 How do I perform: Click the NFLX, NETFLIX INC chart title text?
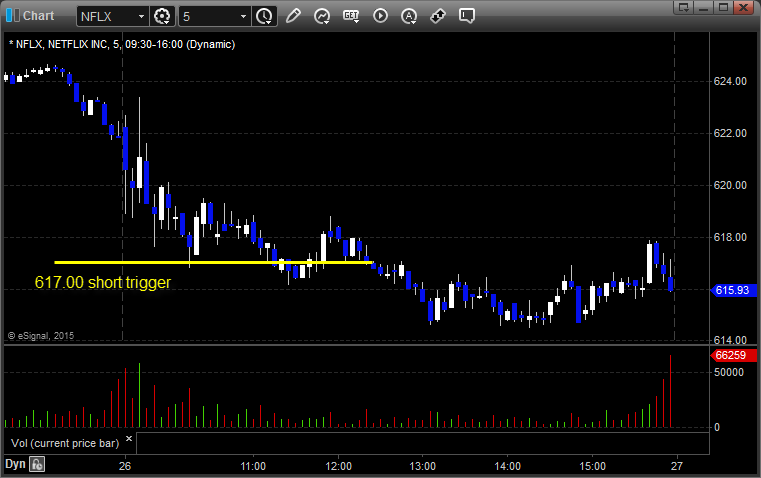[122, 44]
